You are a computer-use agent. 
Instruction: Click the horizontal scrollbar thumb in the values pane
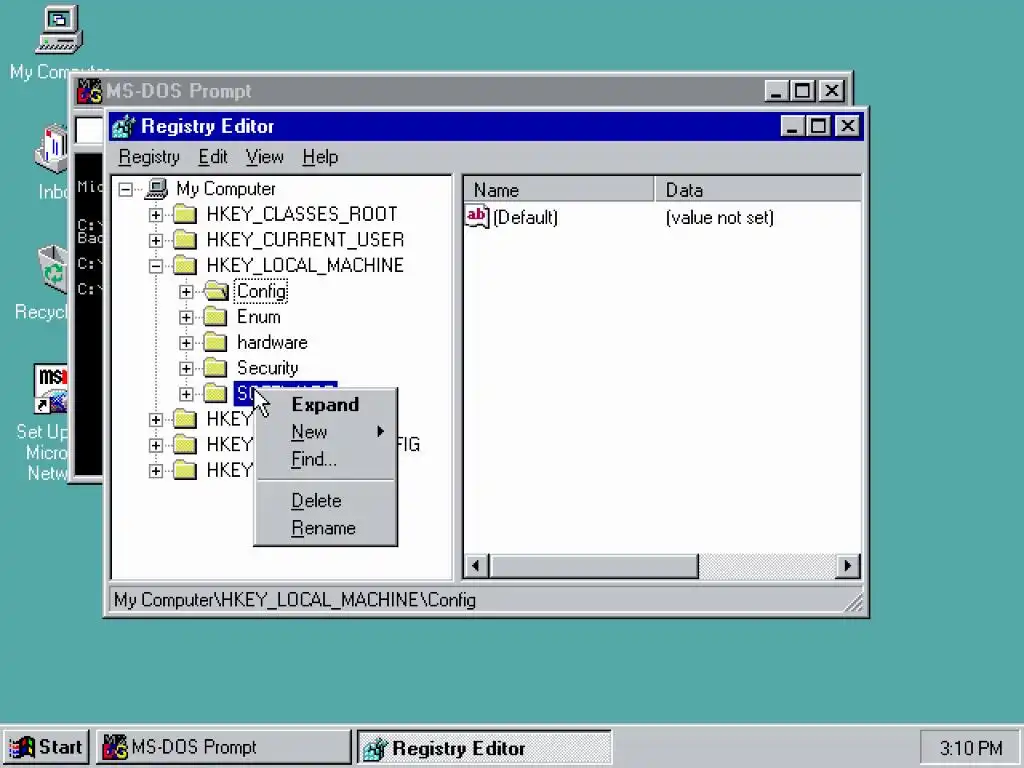pyautogui.click(x=594, y=566)
